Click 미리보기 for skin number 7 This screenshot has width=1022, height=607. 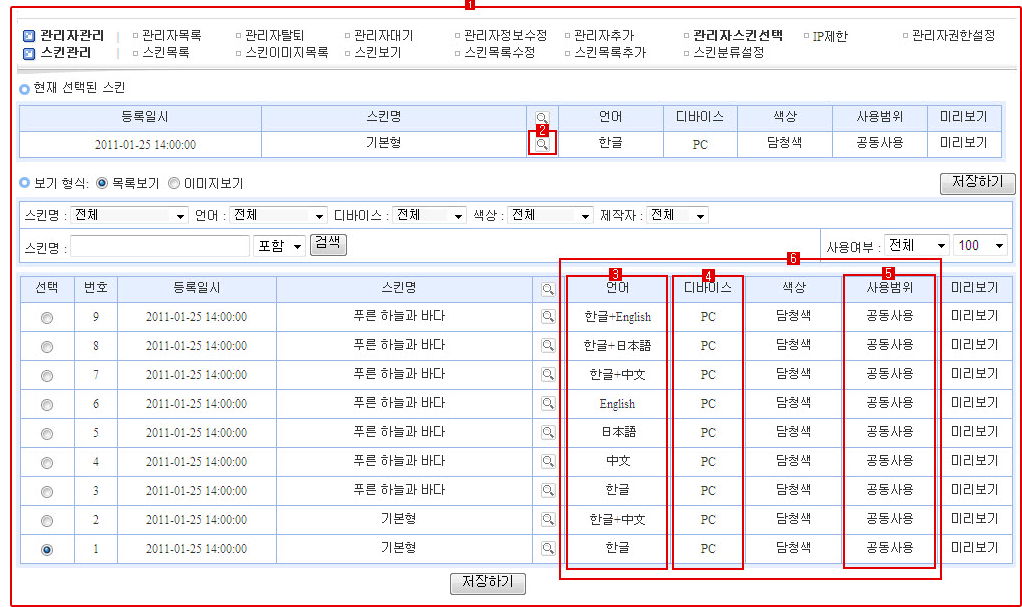[x=974, y=374]
